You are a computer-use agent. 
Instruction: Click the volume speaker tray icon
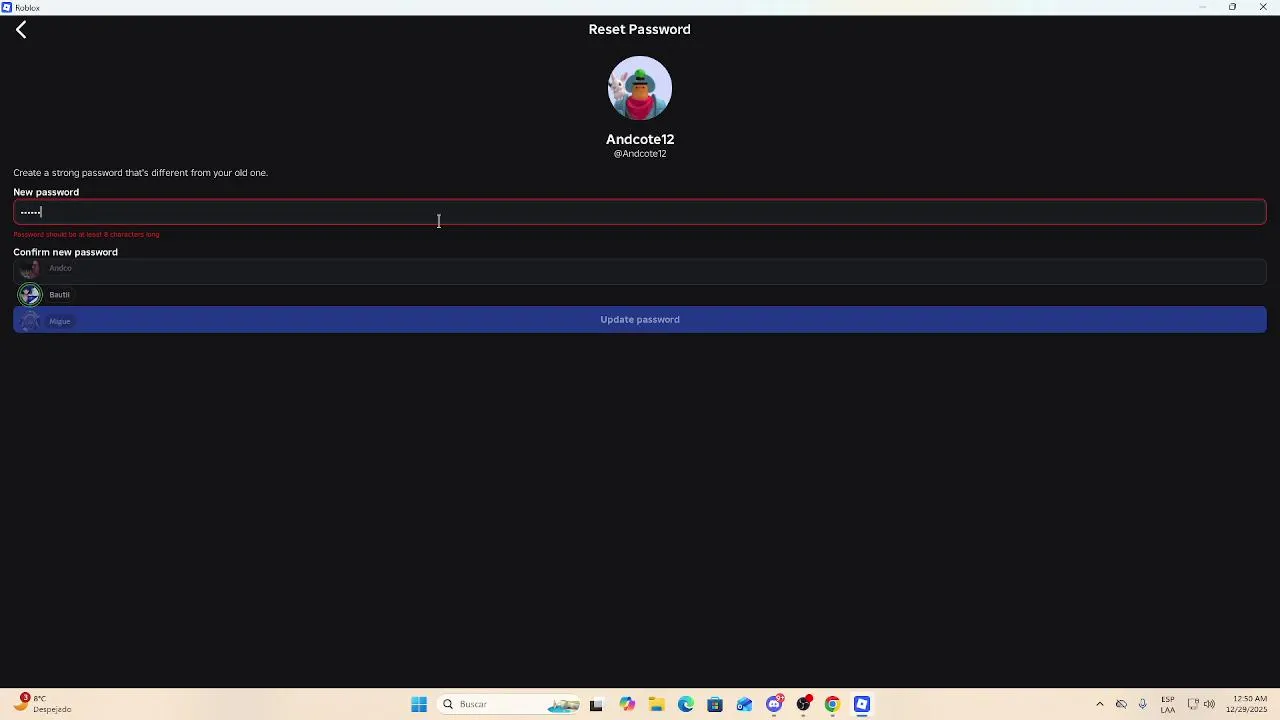[x=1209, y=705]
